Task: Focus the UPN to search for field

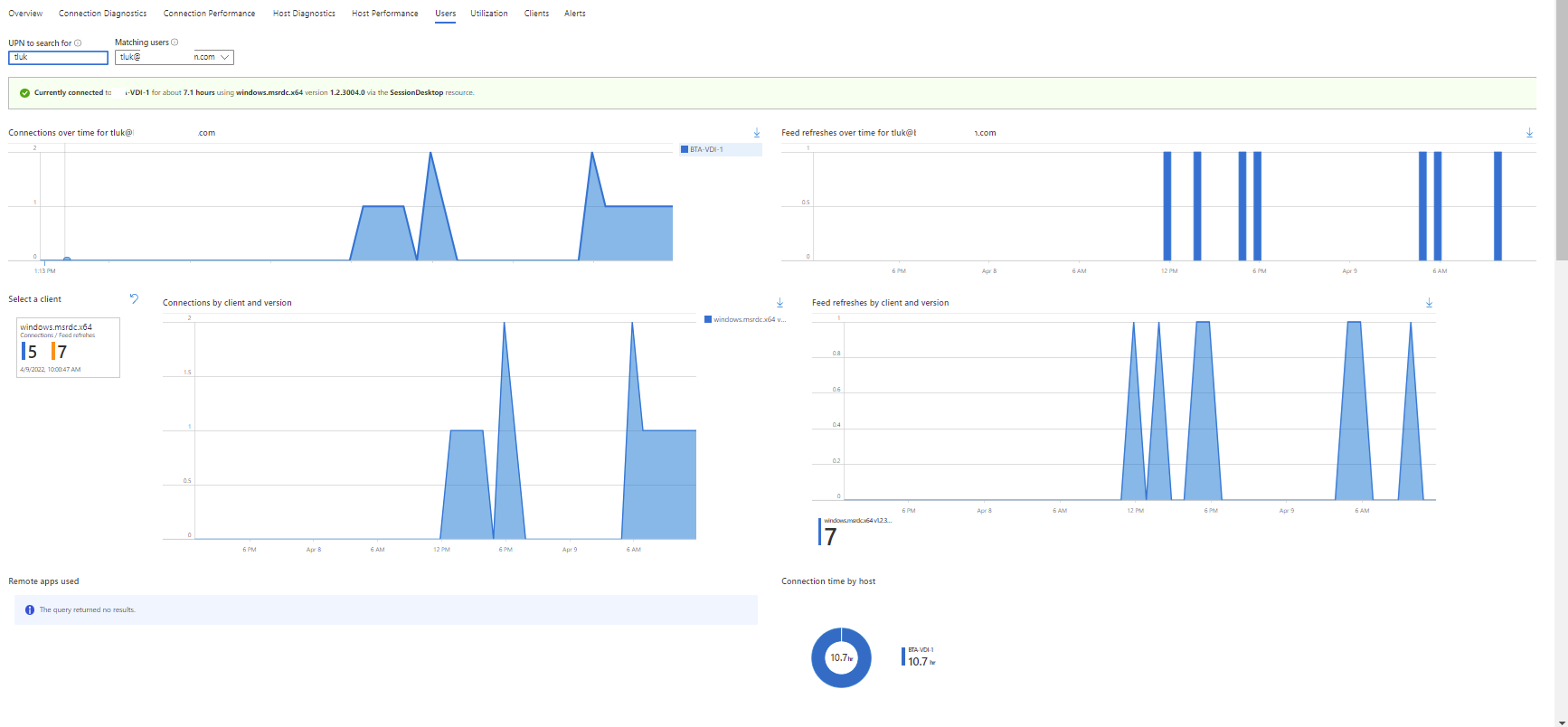Action: tap(58, 57)
